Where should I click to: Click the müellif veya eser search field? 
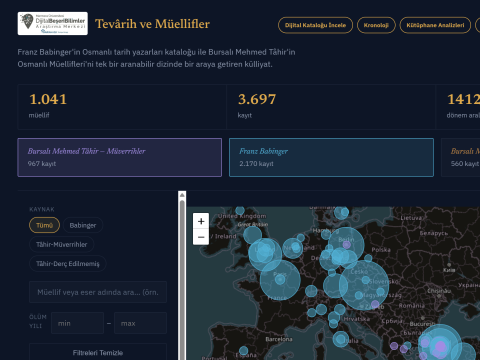(98, 292)
